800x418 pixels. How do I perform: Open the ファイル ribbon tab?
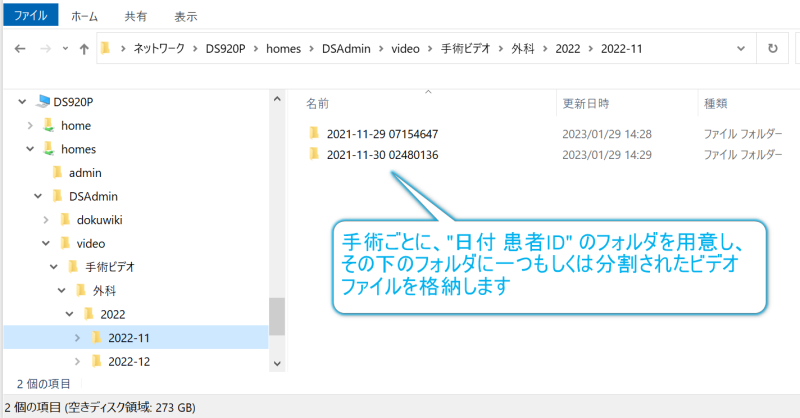coord(31,15)
